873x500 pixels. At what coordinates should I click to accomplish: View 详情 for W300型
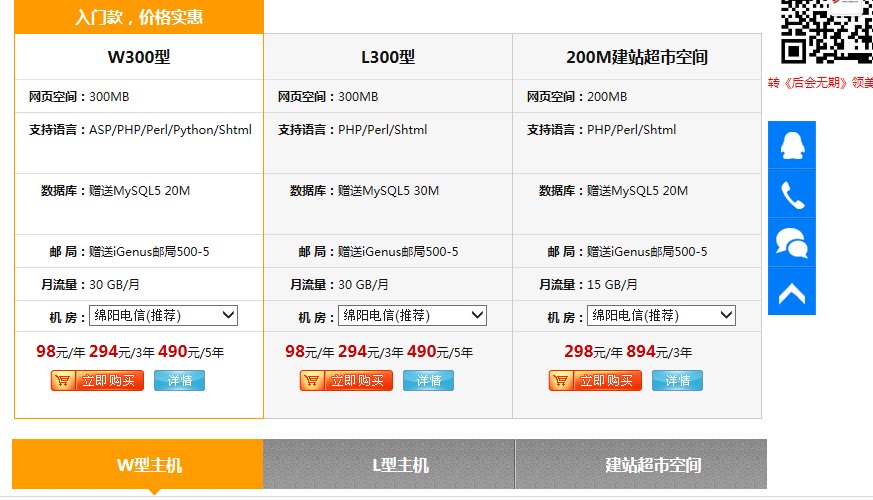(x=179, y=380)
